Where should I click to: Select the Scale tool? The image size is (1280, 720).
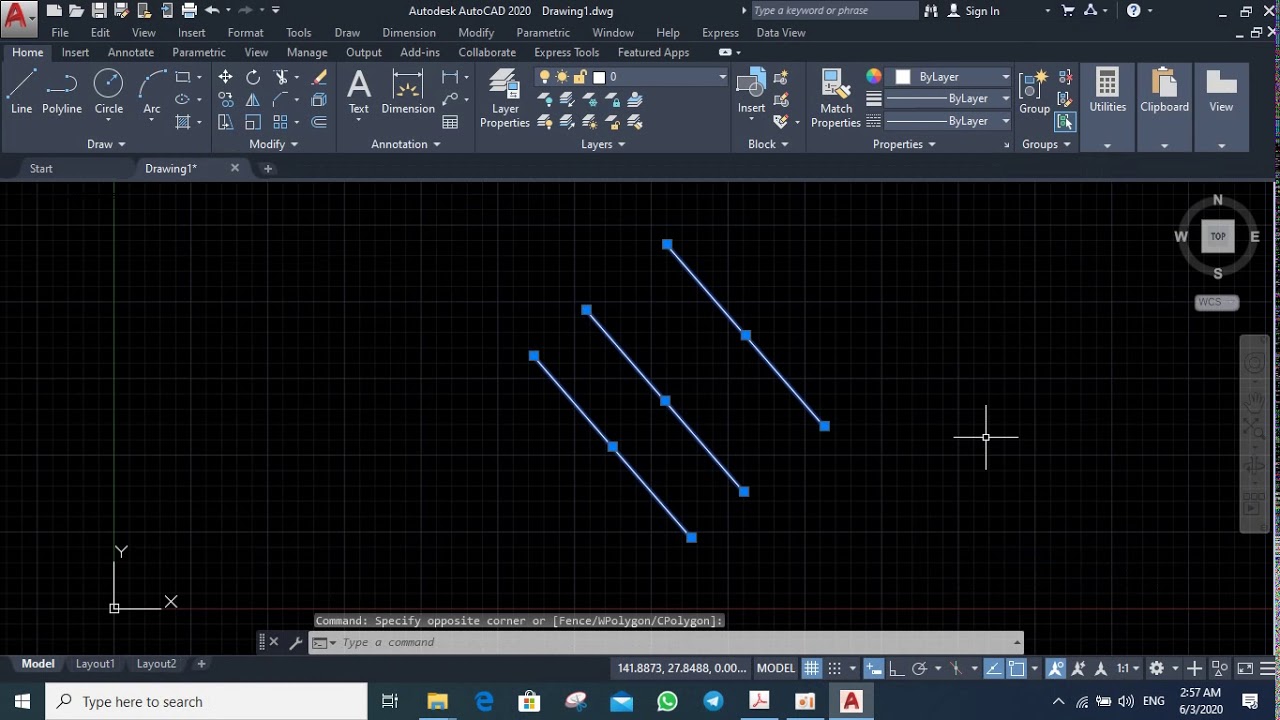pos(253,122)
